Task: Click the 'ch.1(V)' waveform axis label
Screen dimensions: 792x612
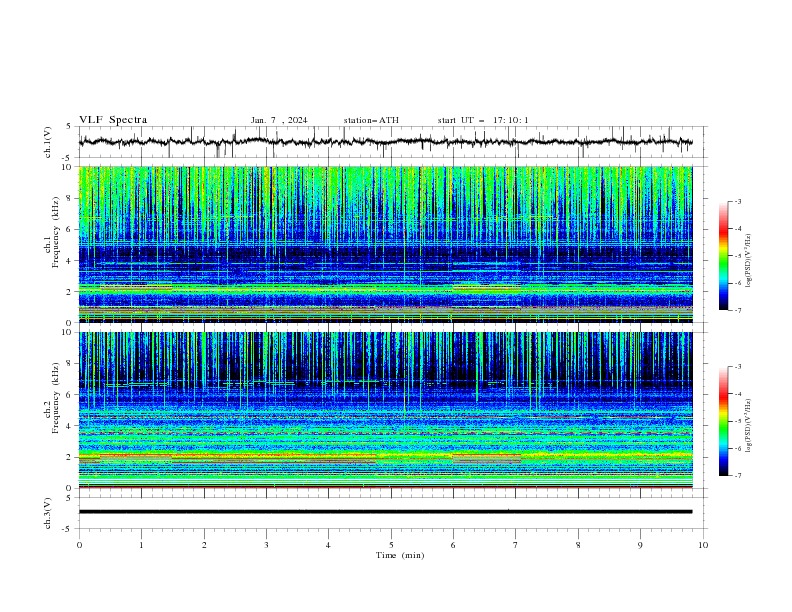Action: click(x=48, y=142)
